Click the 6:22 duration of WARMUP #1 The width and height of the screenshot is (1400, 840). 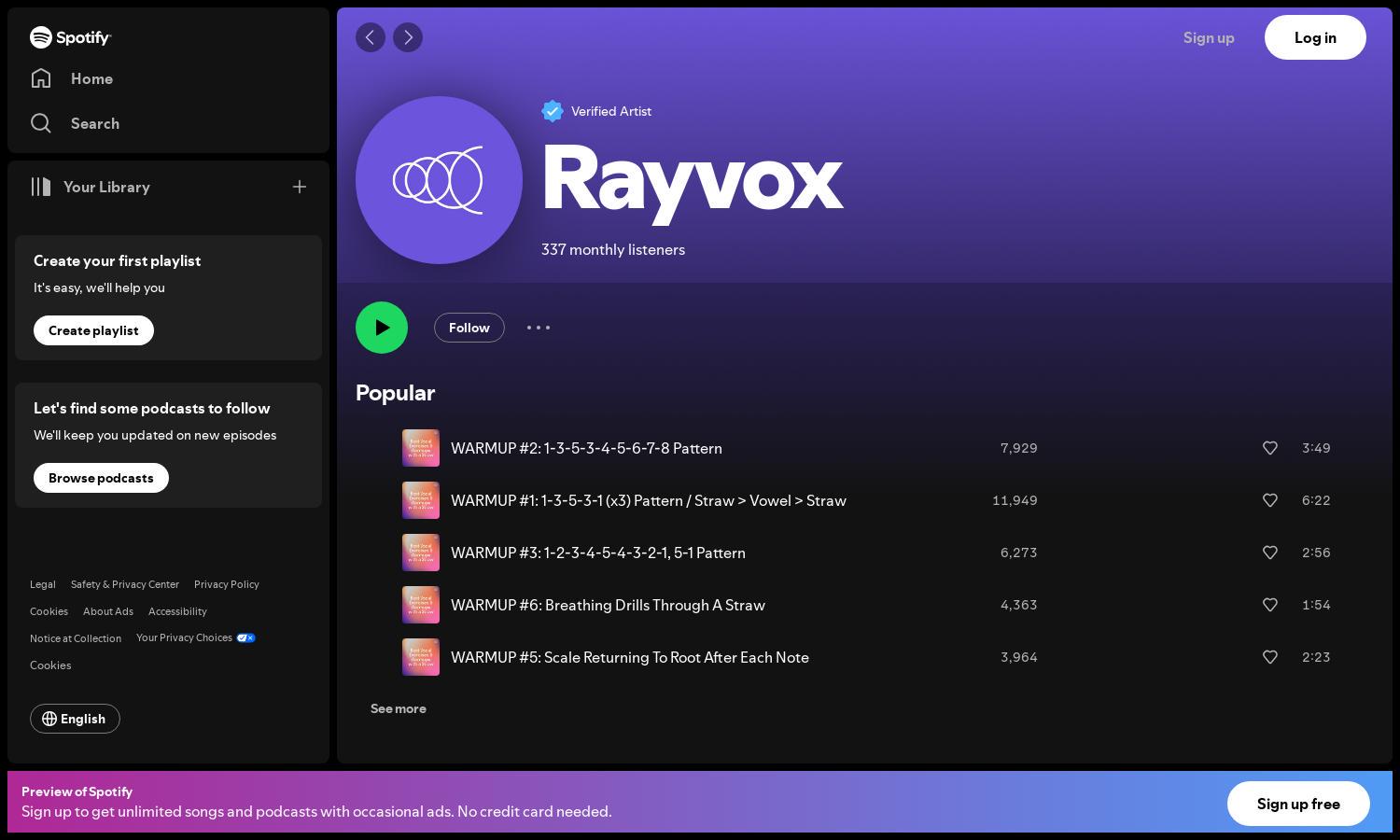tap(1316, 500)
